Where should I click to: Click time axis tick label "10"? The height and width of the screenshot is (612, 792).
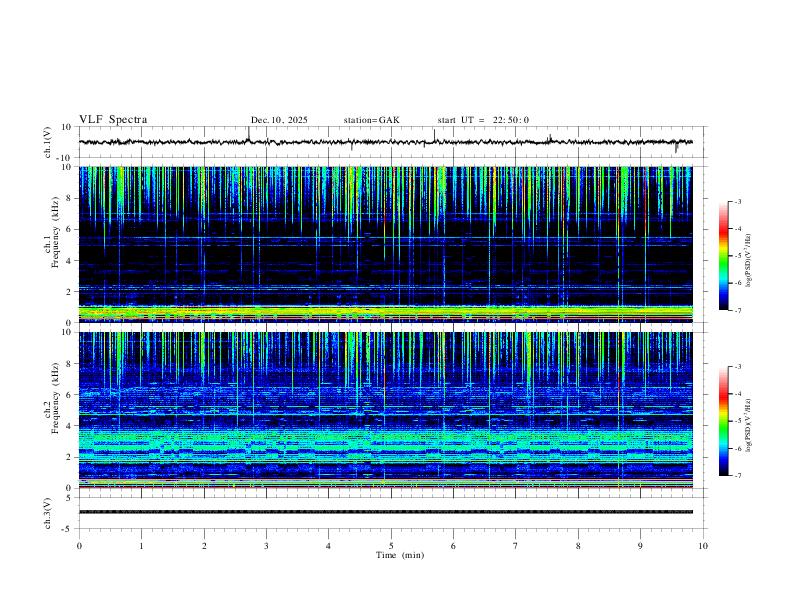[x=703, y=546]
